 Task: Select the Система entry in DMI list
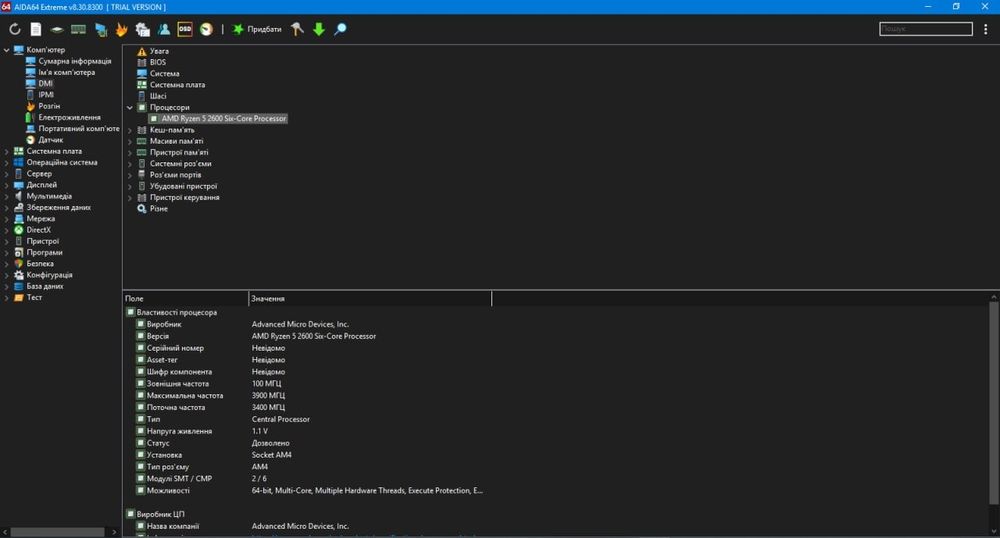(x=165, y=74)
